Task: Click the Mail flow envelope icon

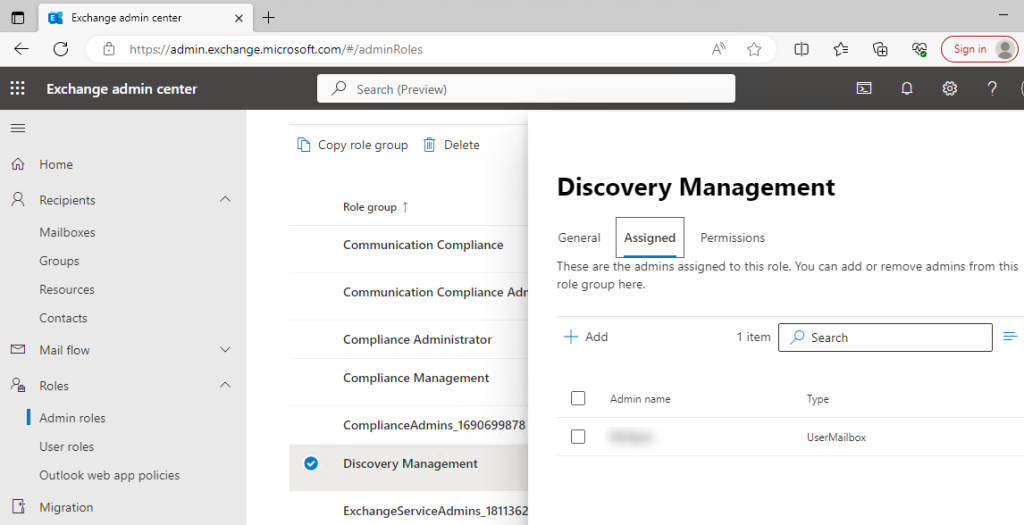Action: coord(18,349)
